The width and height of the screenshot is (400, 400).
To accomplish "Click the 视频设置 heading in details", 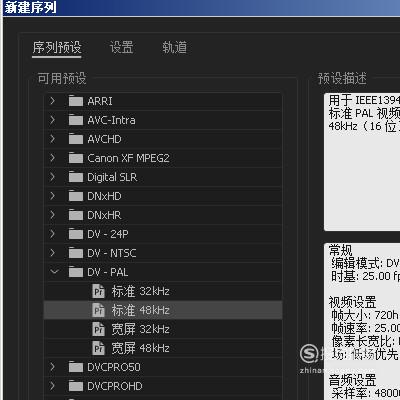I will tap(352, 302).
